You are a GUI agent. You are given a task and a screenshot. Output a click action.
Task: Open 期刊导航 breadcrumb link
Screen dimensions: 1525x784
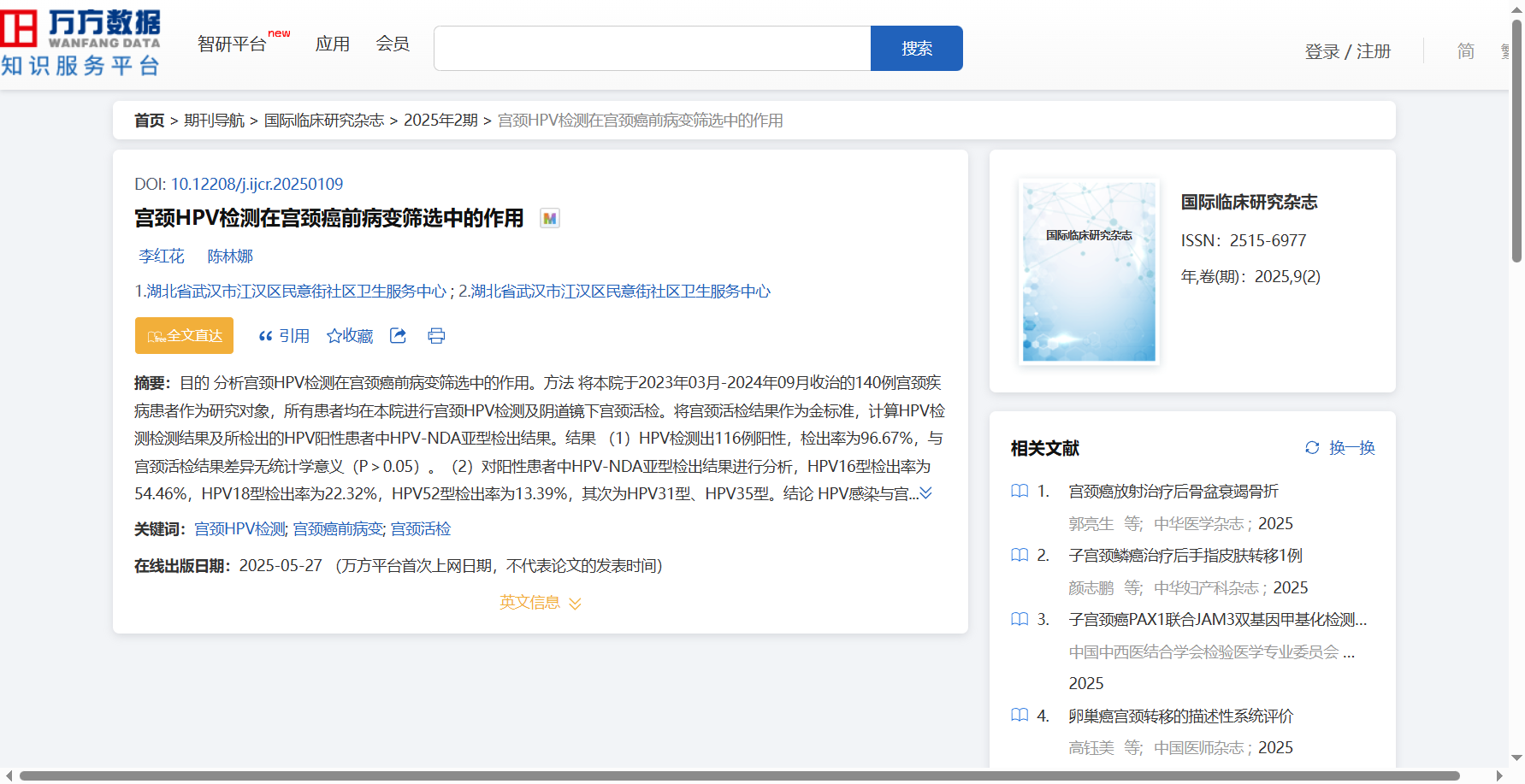point(215,121)
